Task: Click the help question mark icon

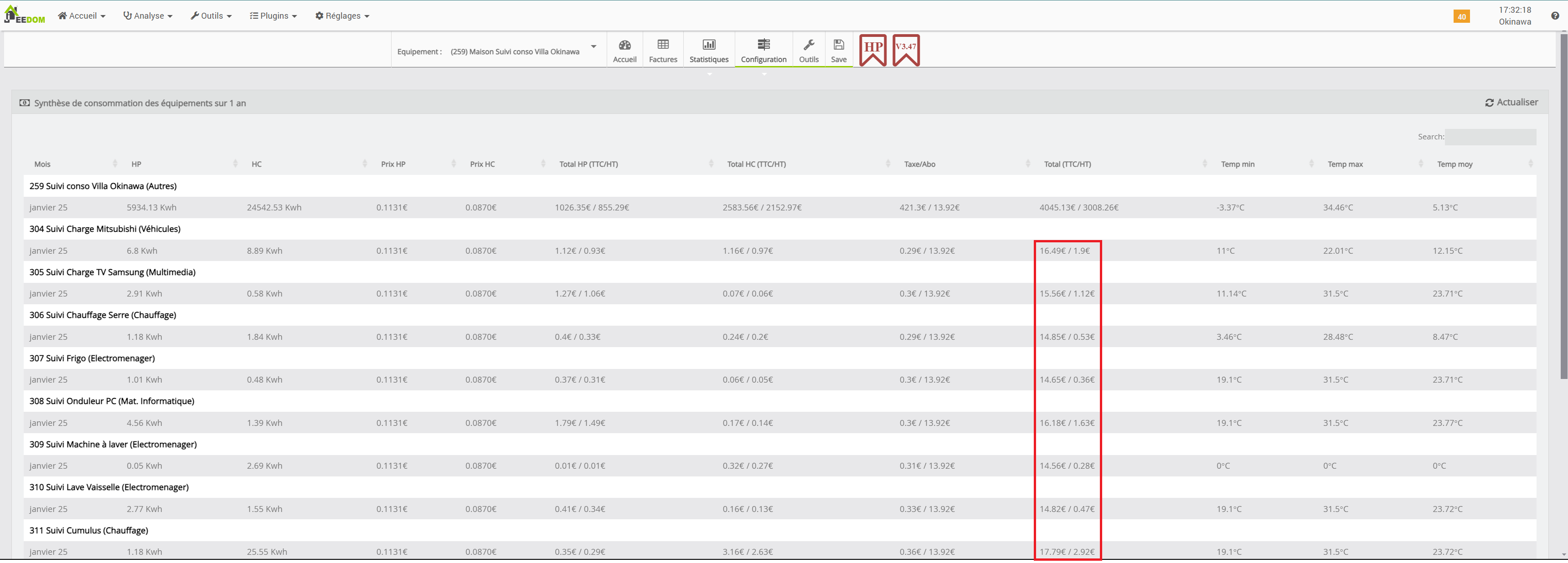Action: (1555, 16)
